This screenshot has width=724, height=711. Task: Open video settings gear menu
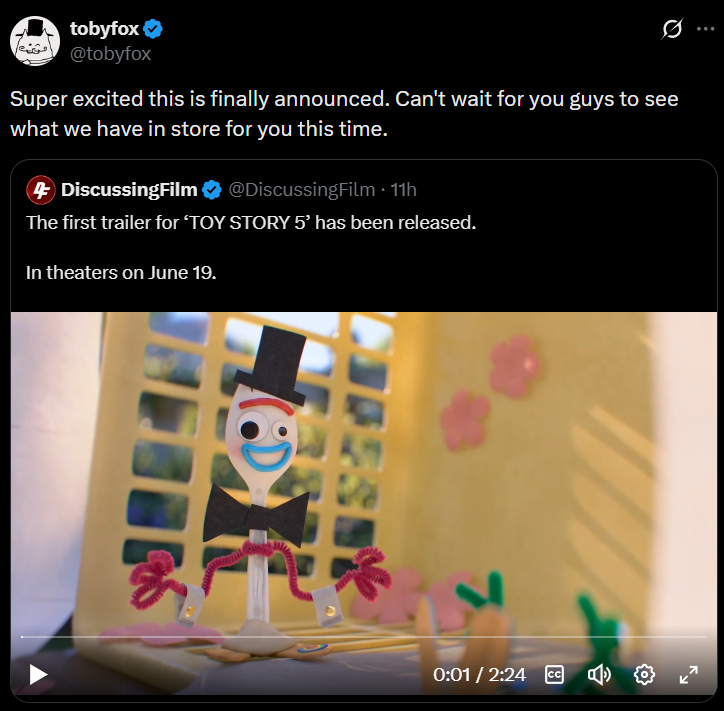644,675
